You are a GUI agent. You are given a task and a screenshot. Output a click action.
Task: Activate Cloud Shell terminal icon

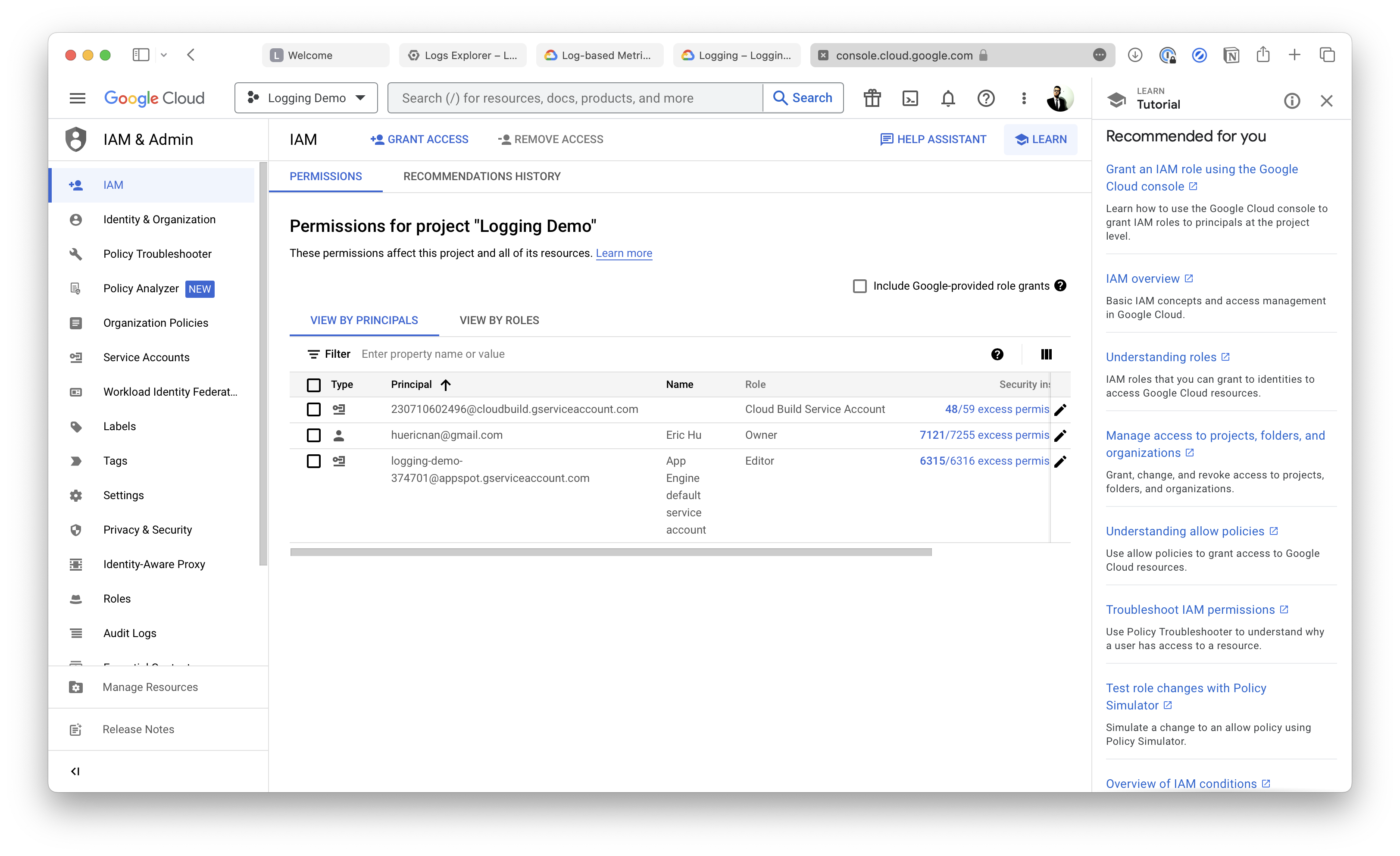(910, 98)
